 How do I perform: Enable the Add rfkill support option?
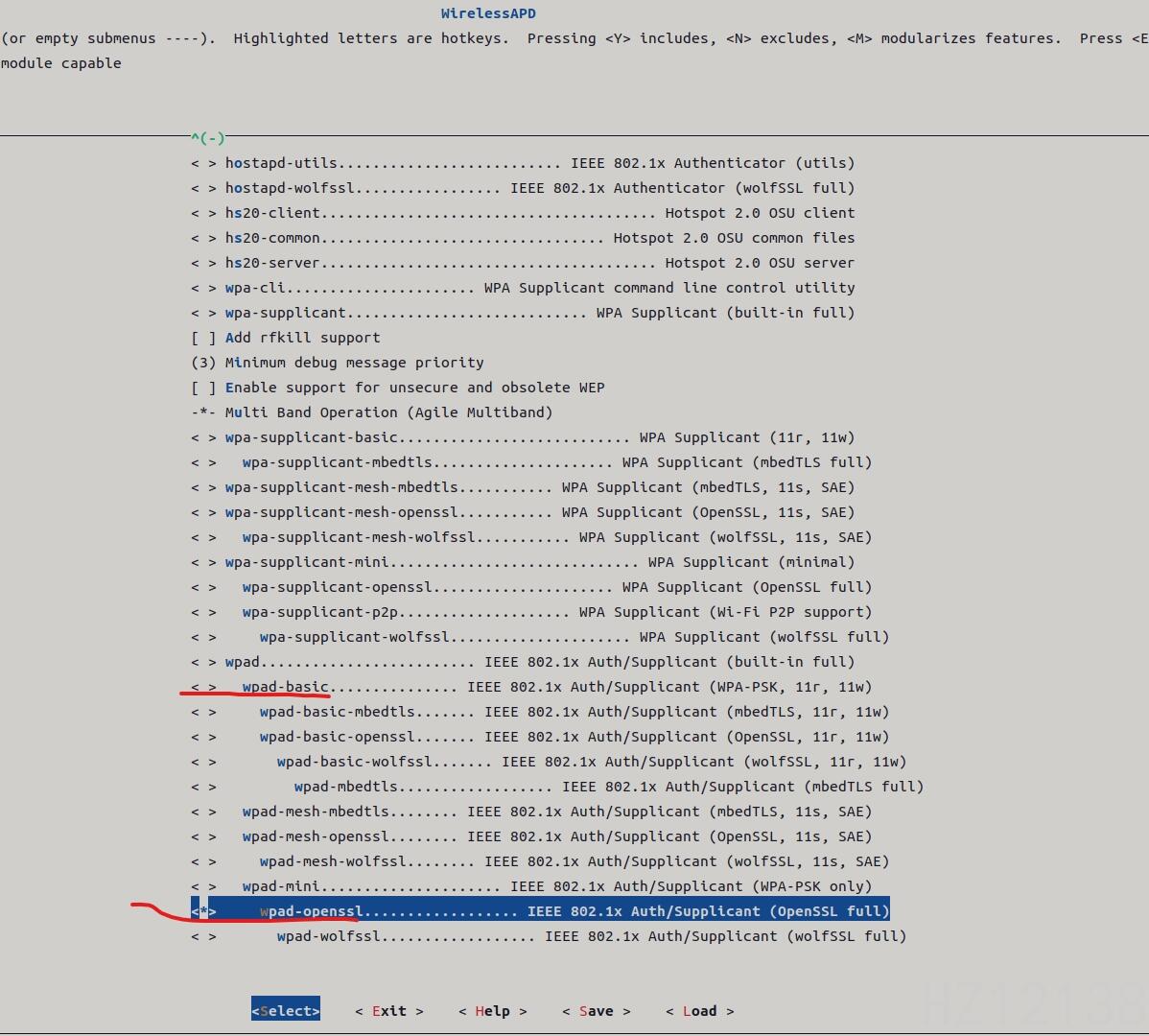(x=286, y=337)
